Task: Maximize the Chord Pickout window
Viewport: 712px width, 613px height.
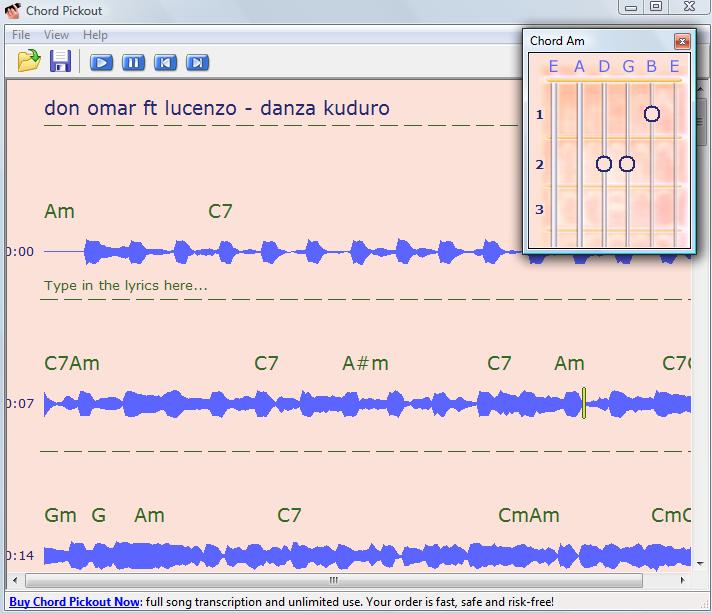Action: (656, 7)
